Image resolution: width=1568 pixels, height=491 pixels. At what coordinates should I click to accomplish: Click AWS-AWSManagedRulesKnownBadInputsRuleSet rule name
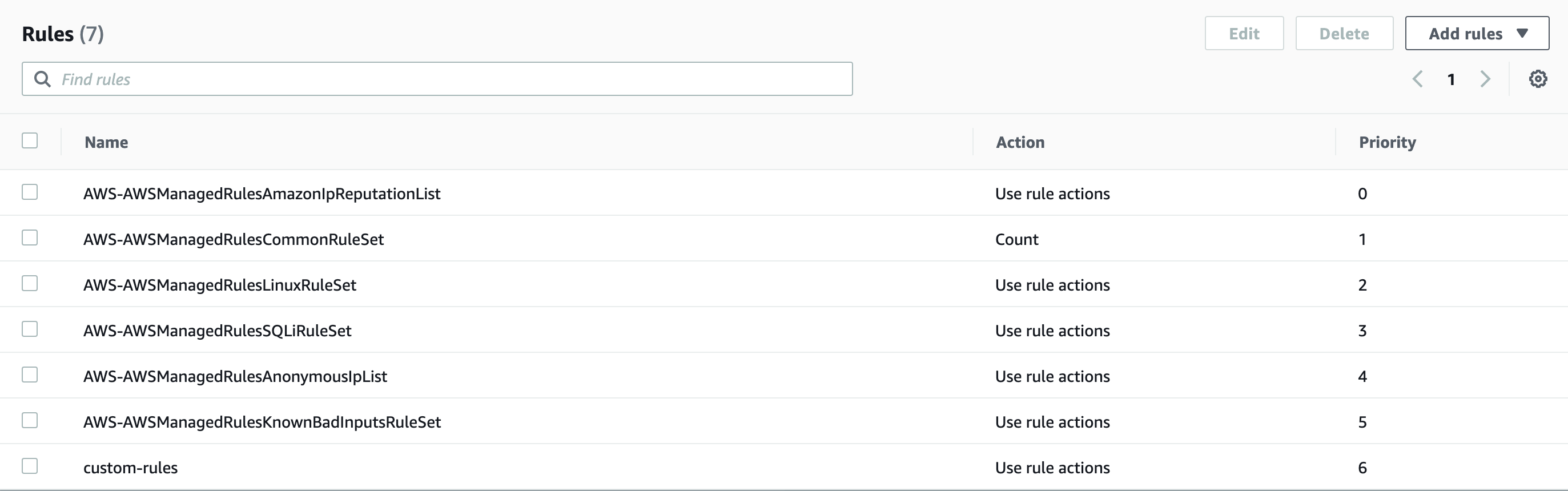pos(262,422)
